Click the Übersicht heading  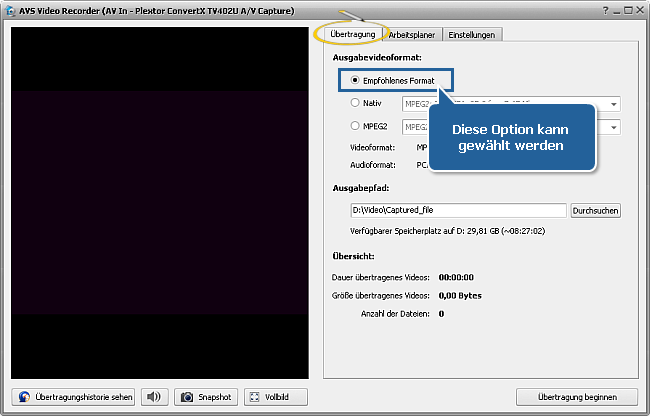353,256
